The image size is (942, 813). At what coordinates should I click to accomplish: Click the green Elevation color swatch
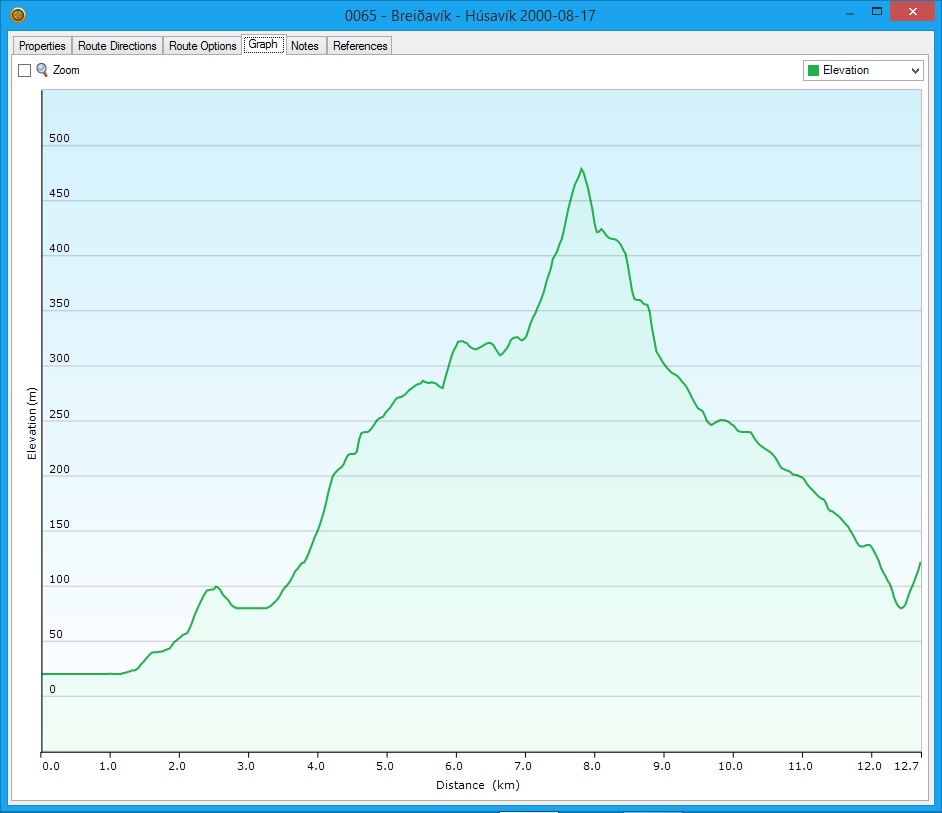[x=813, y=70]
